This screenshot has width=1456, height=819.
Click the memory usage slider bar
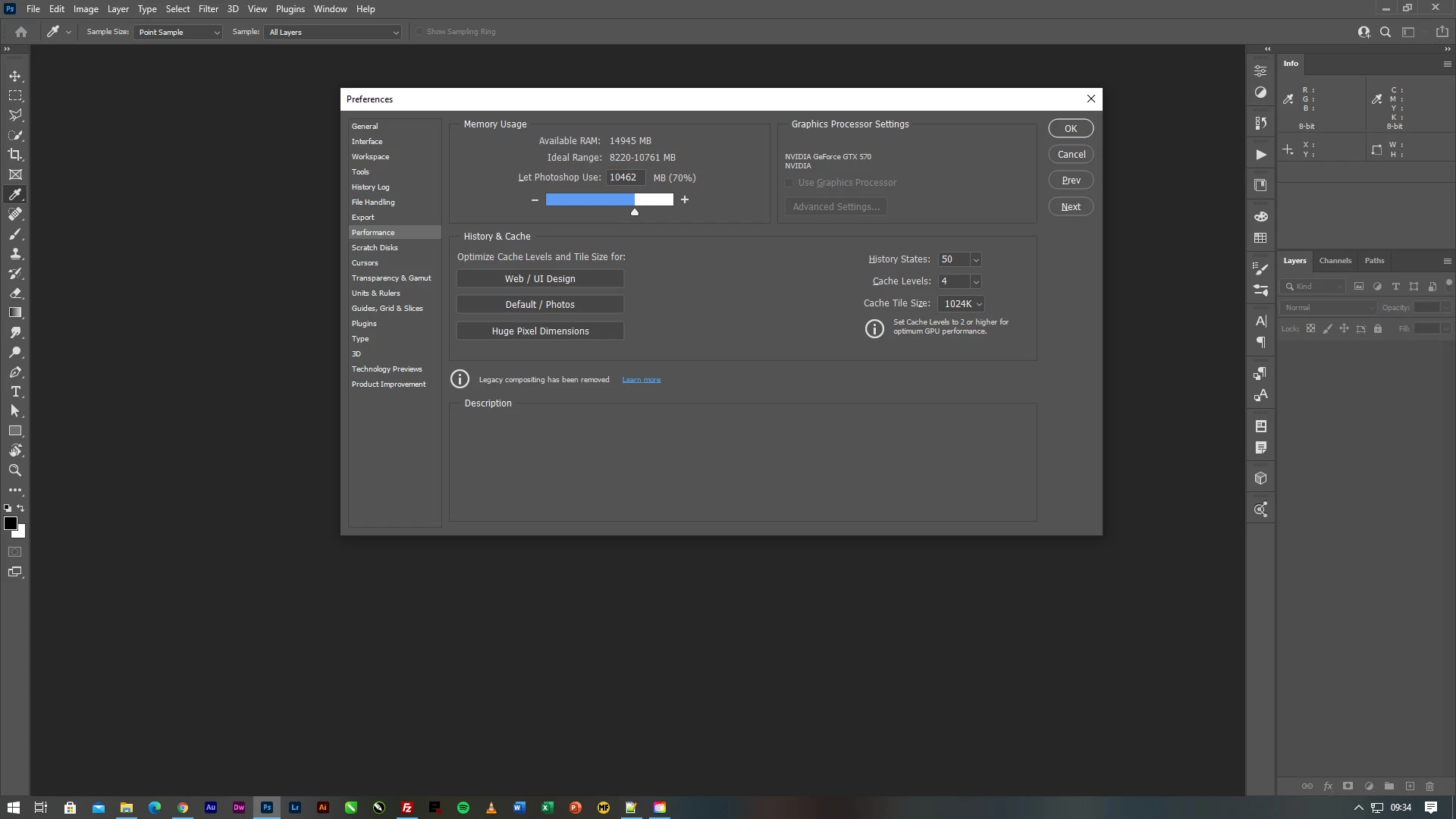click(609, 200)
